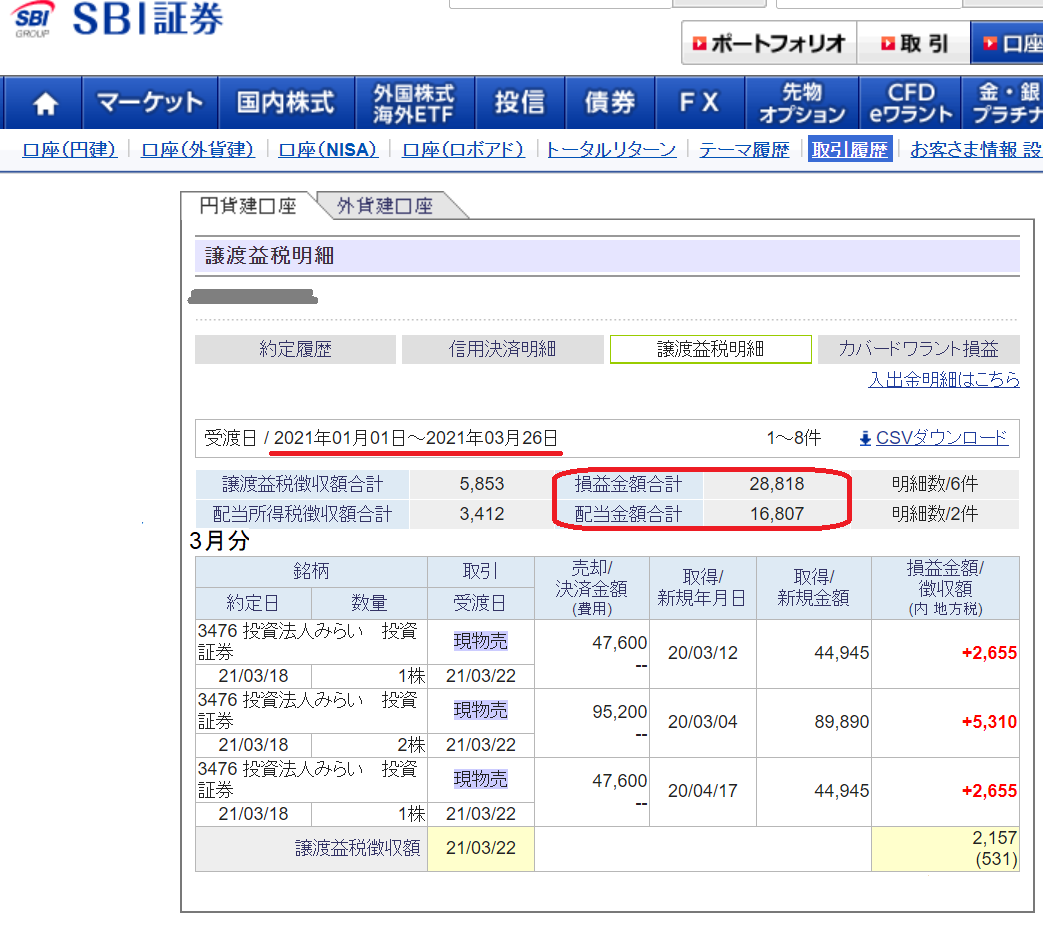
Task: Switch to the 外貨建口座 tab
Action: tap(385, 206)
